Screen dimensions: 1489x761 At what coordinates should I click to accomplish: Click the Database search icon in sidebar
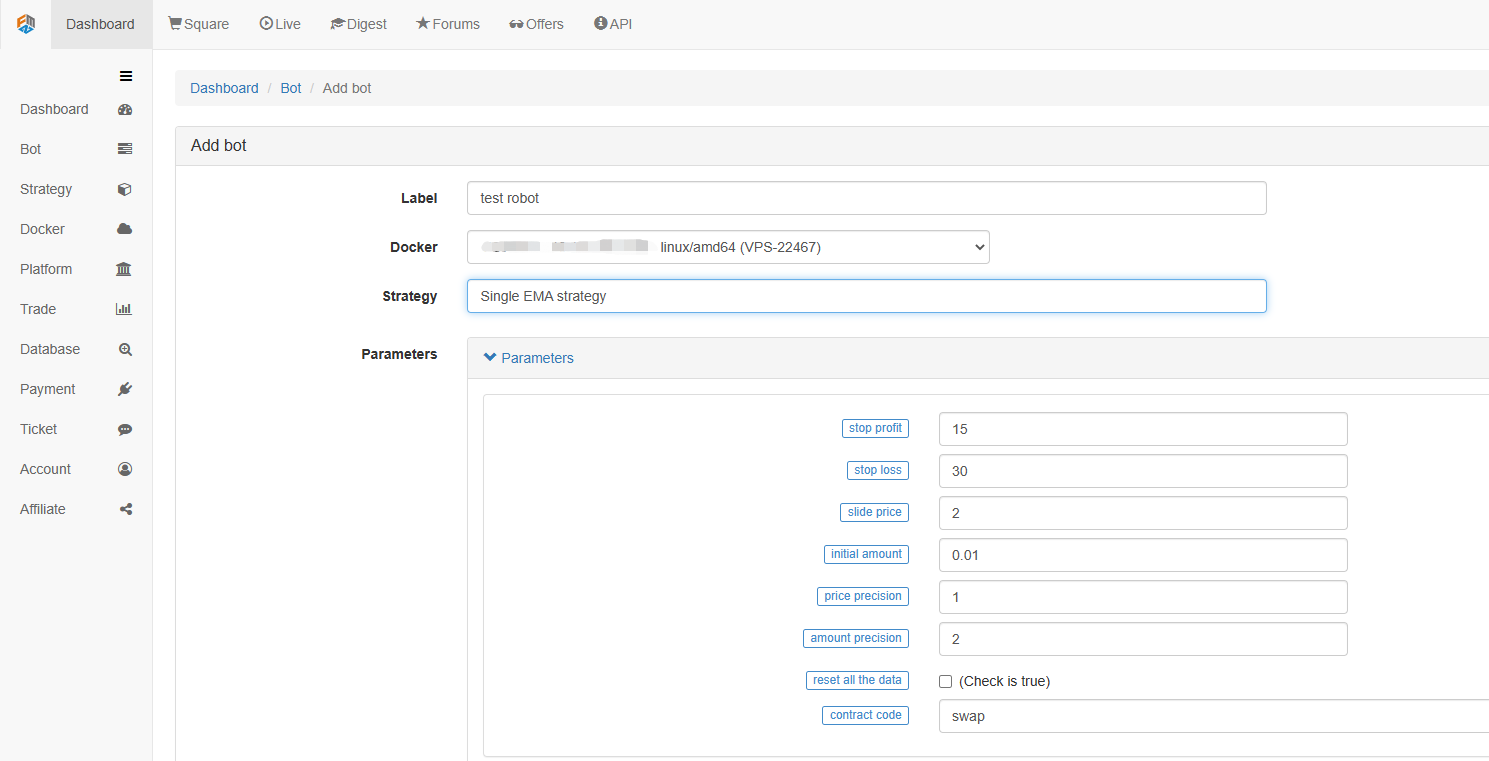click(x=125, y=349)
